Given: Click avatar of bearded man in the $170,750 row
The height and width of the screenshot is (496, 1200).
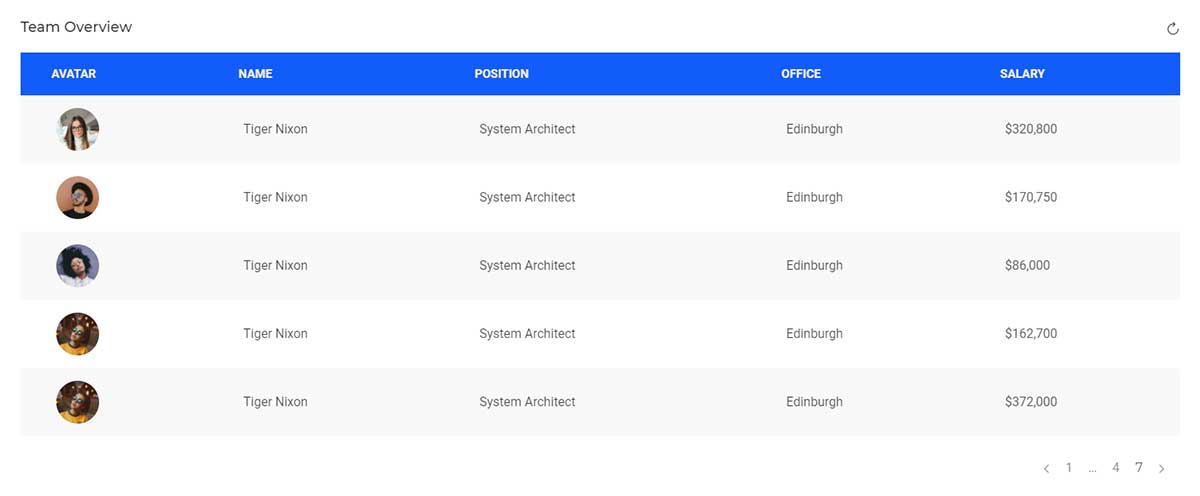Looking at the screenshot, I should tap(78, 197).
